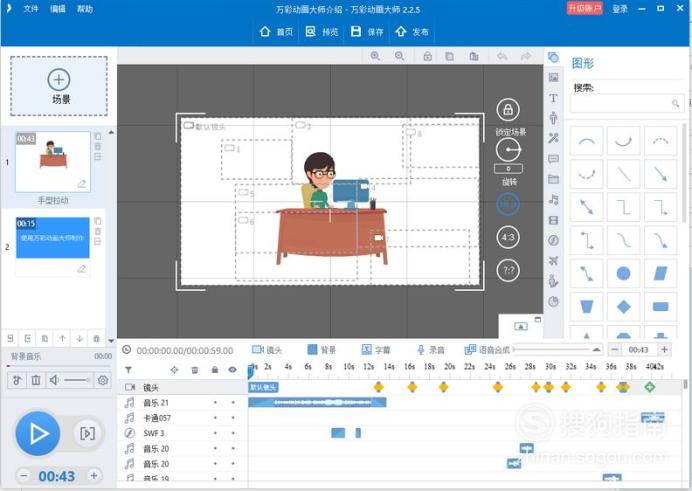The height and width of the screenshot is (491, 692).
Task: Click green add-camera keyframe diamond
Action: point(650,387)
